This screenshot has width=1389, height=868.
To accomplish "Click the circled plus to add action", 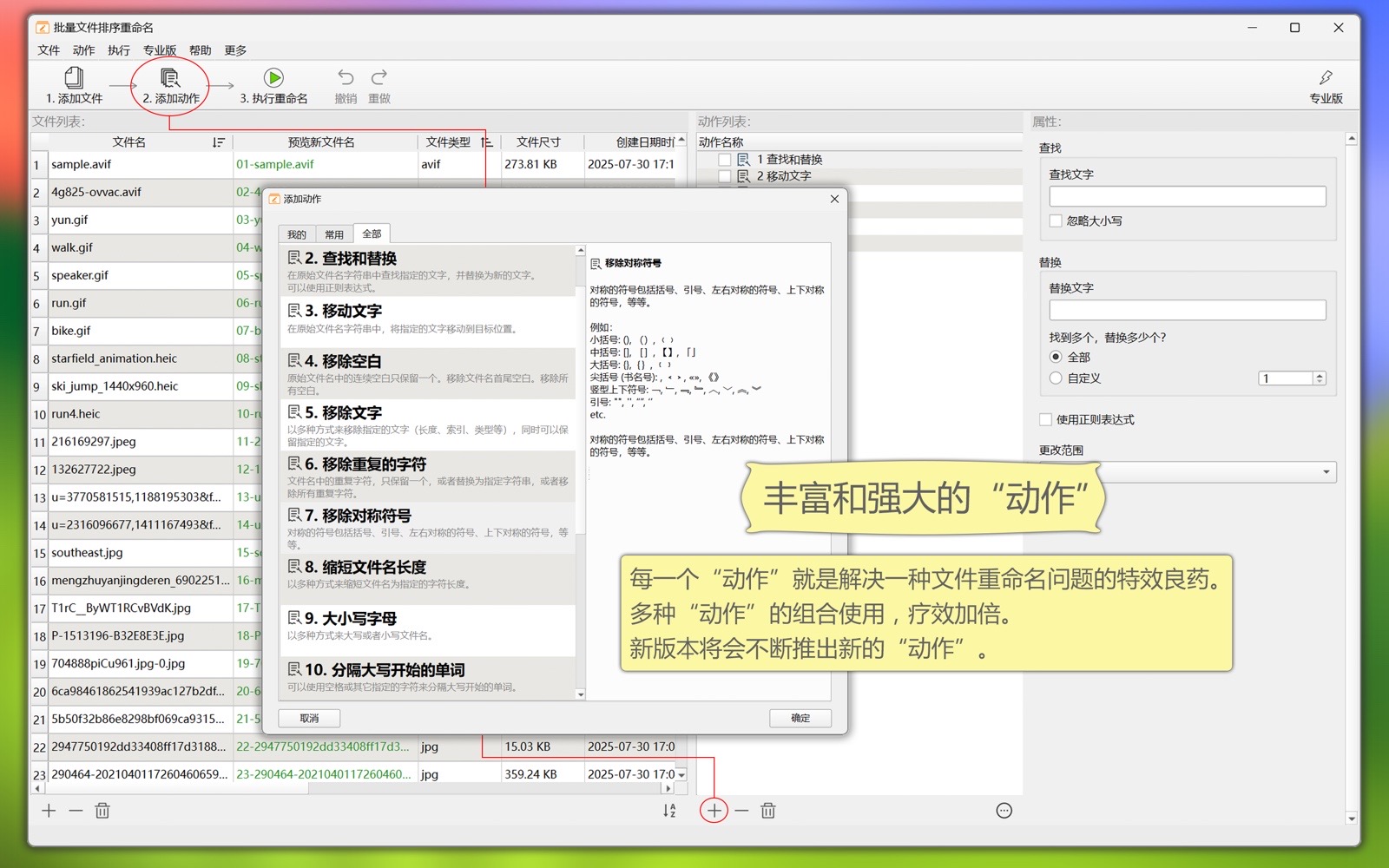I will [x=714, y=811].
